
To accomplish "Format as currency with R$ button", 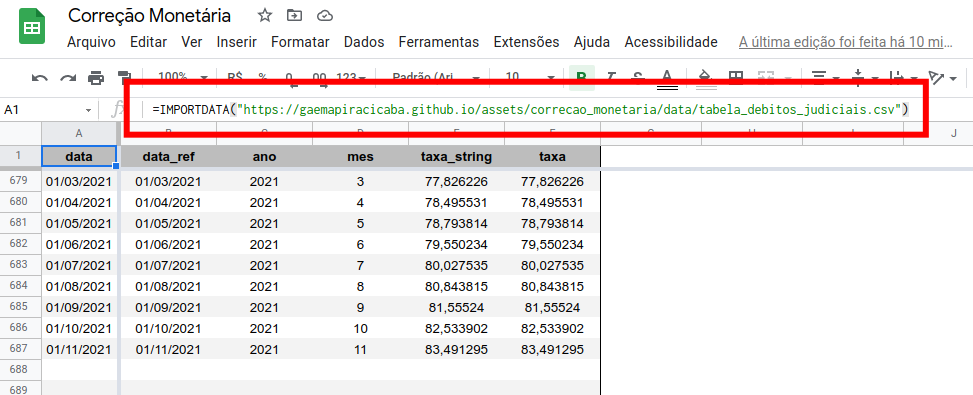I will pyautogui.click(x=235, y=77).
